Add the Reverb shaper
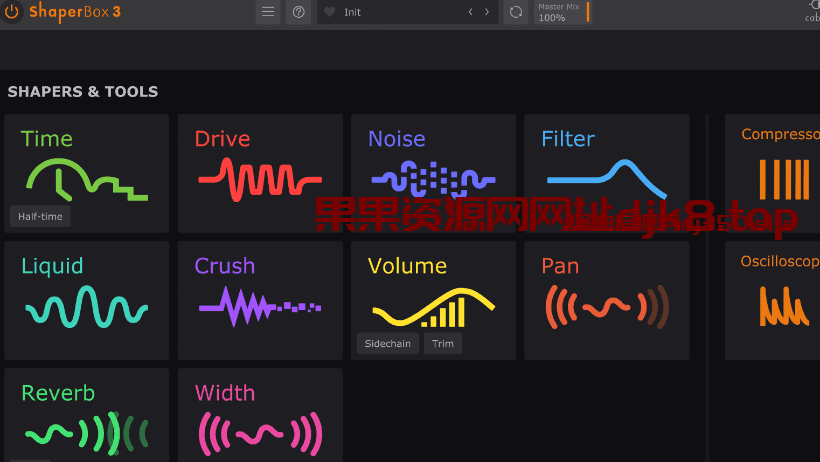 [87, 415]
